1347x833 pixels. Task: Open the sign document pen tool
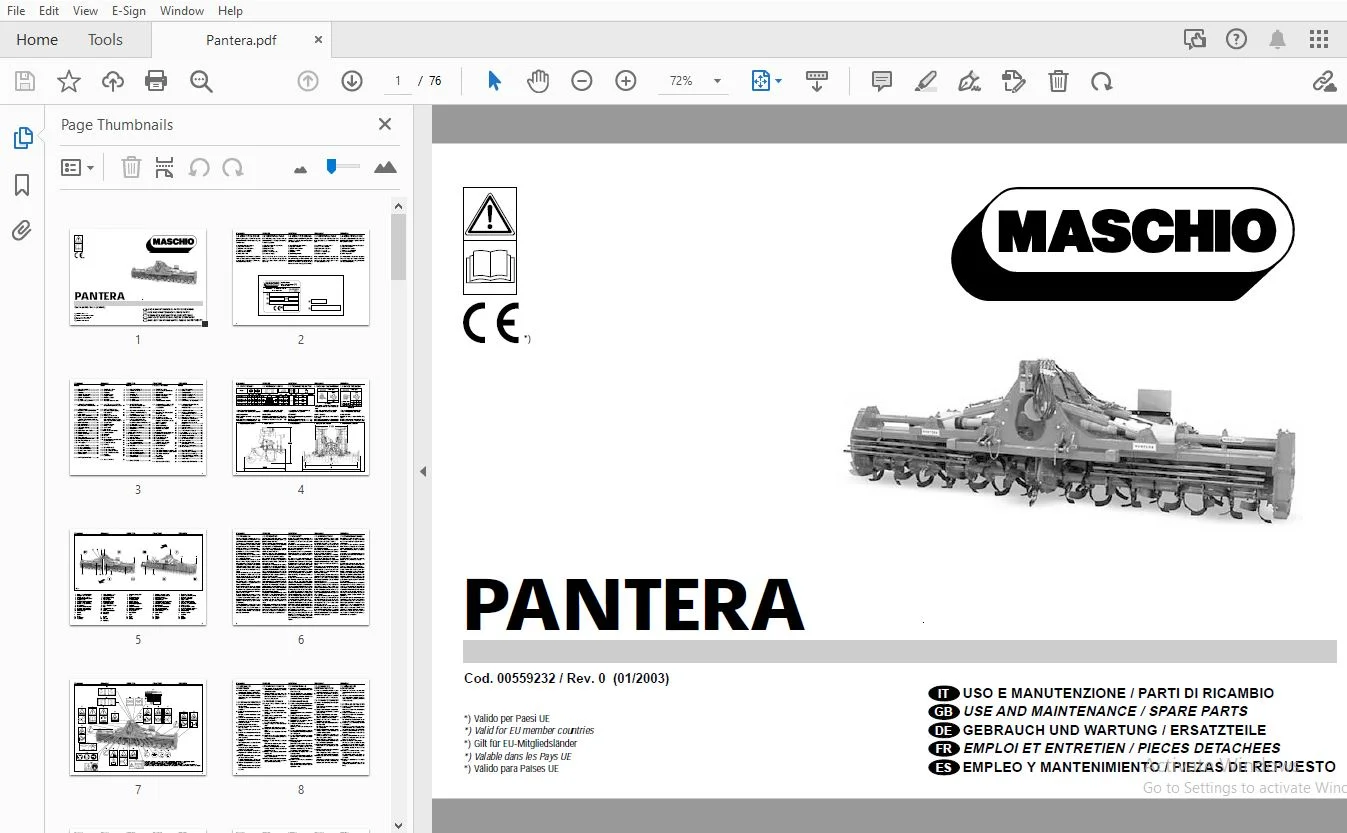[x=969, y=81]
